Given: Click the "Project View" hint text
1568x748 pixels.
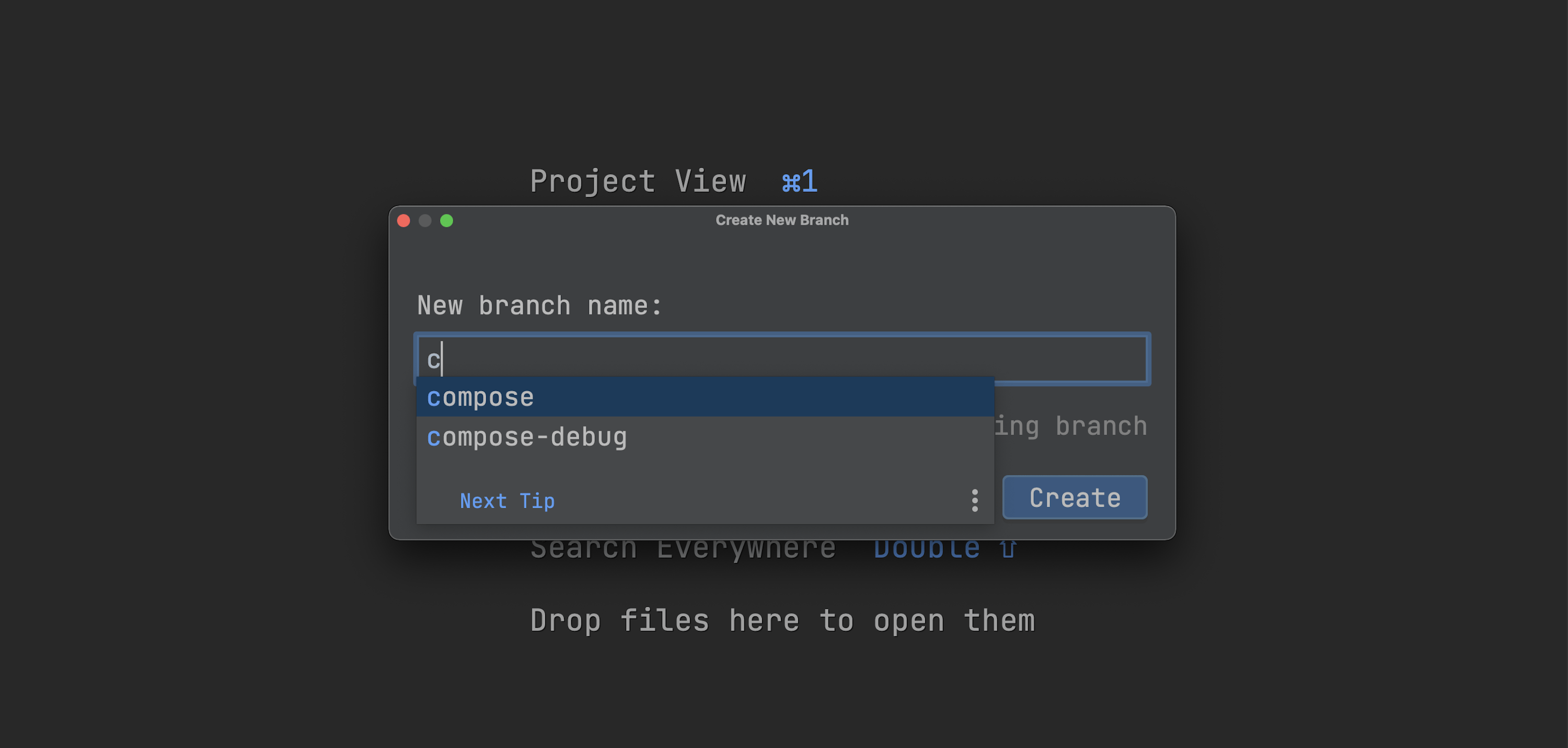Looking at the screenshot, I should click(637, 181).
